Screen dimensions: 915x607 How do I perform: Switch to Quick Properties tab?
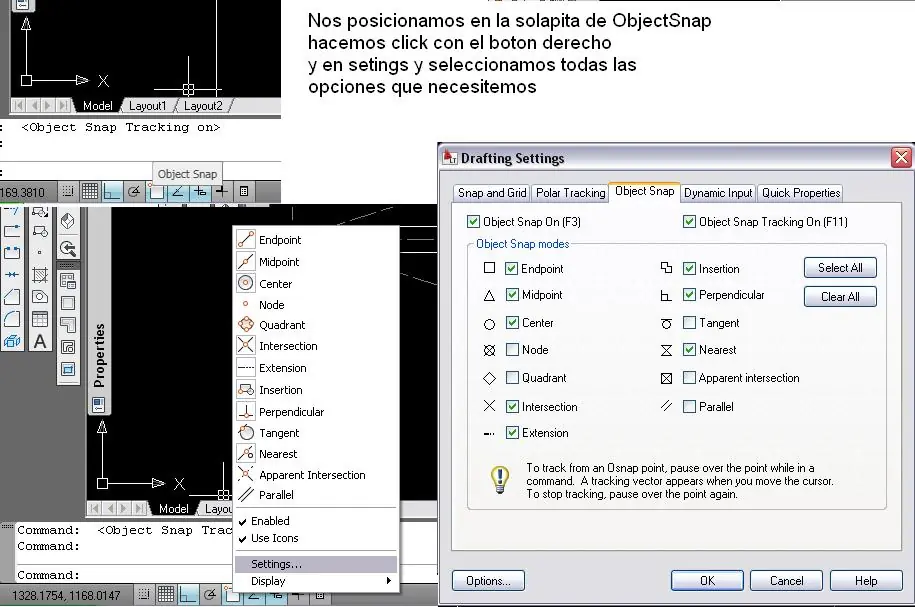click(x=801, y=193)
